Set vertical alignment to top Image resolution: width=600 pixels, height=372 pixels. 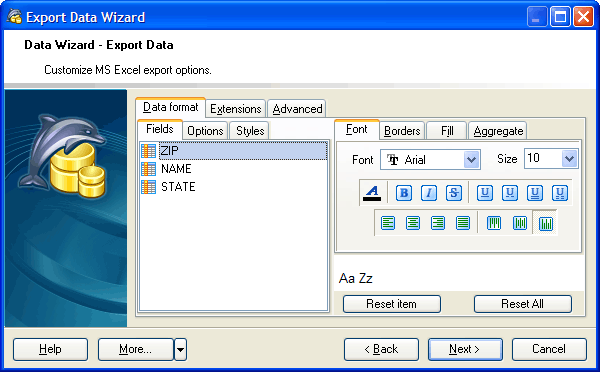494,223
